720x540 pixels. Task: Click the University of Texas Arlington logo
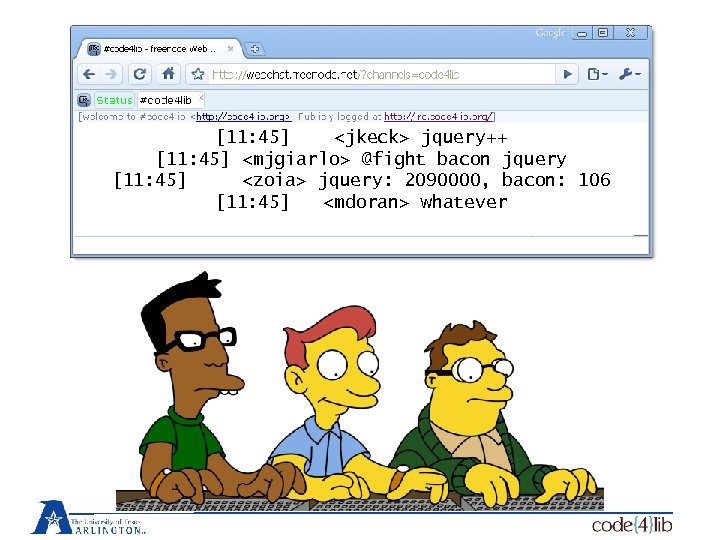(x=89, y=518)
